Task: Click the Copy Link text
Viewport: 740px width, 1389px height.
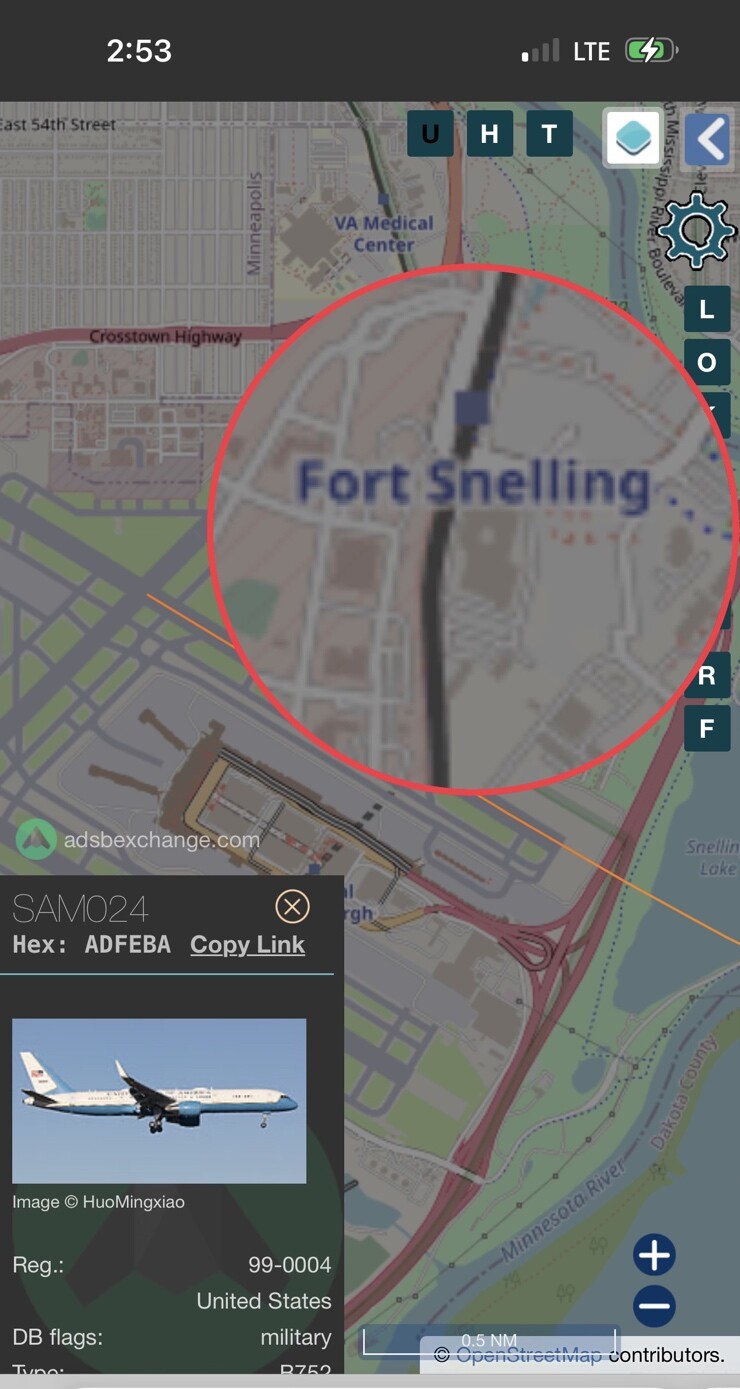Action: coord(247,945)
